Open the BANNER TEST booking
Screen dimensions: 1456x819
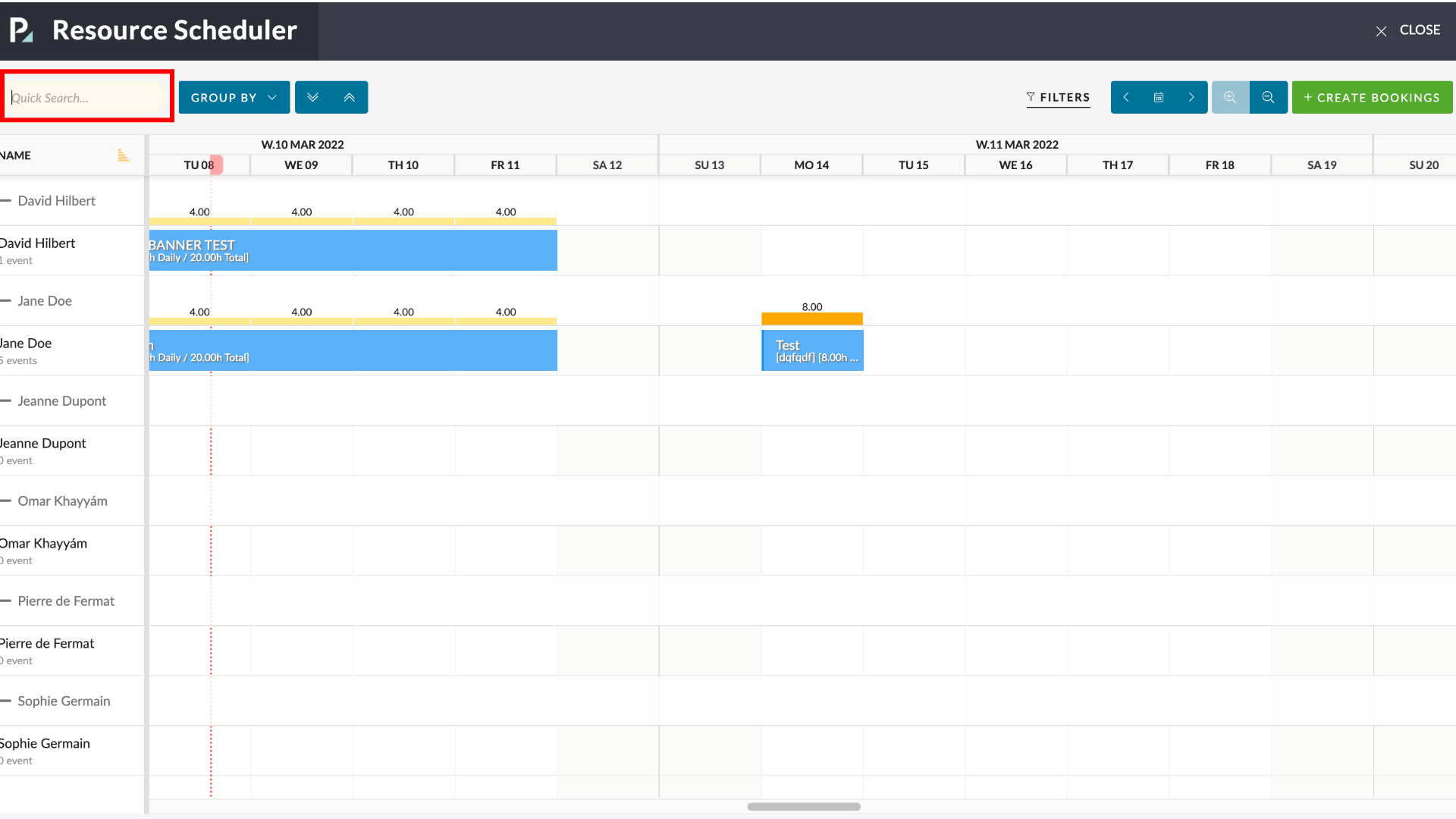353,250
